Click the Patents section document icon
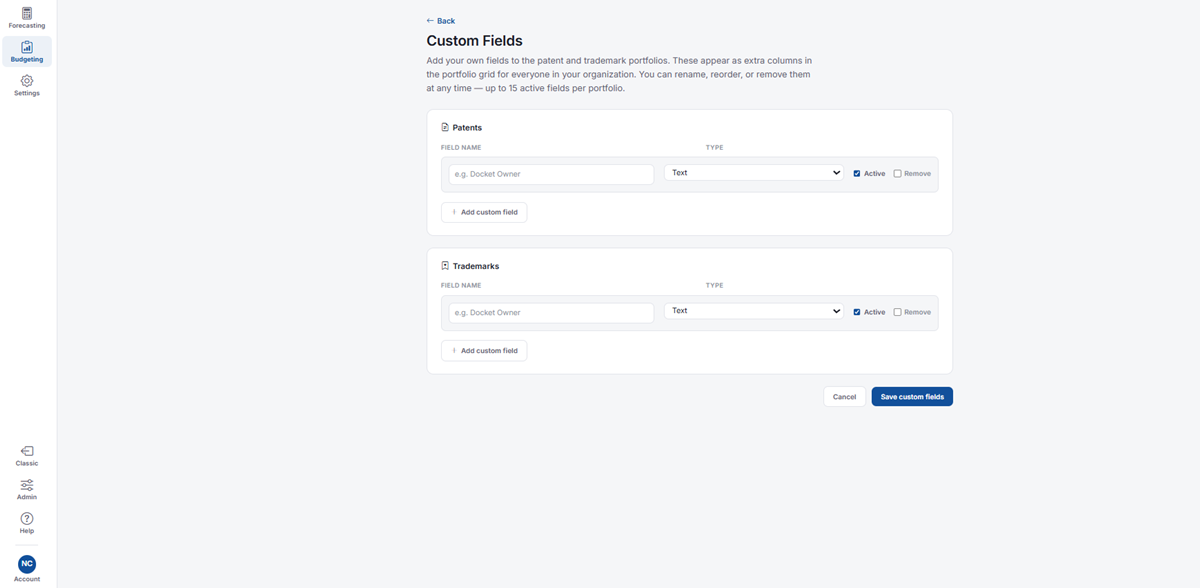Screen dimensions: 1200x588 [445, 128]
